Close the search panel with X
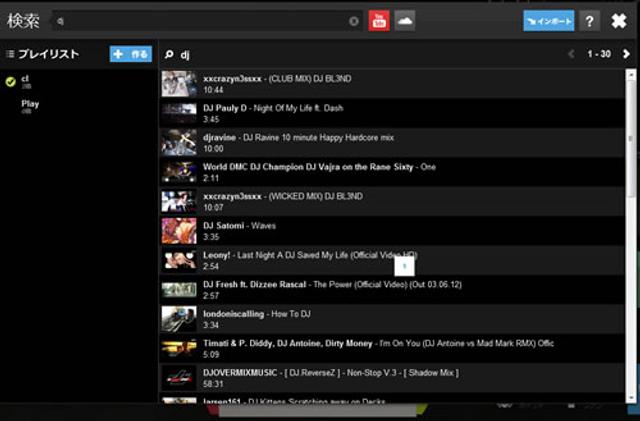The width and height of the screenshot is (640, 421). 619,21
